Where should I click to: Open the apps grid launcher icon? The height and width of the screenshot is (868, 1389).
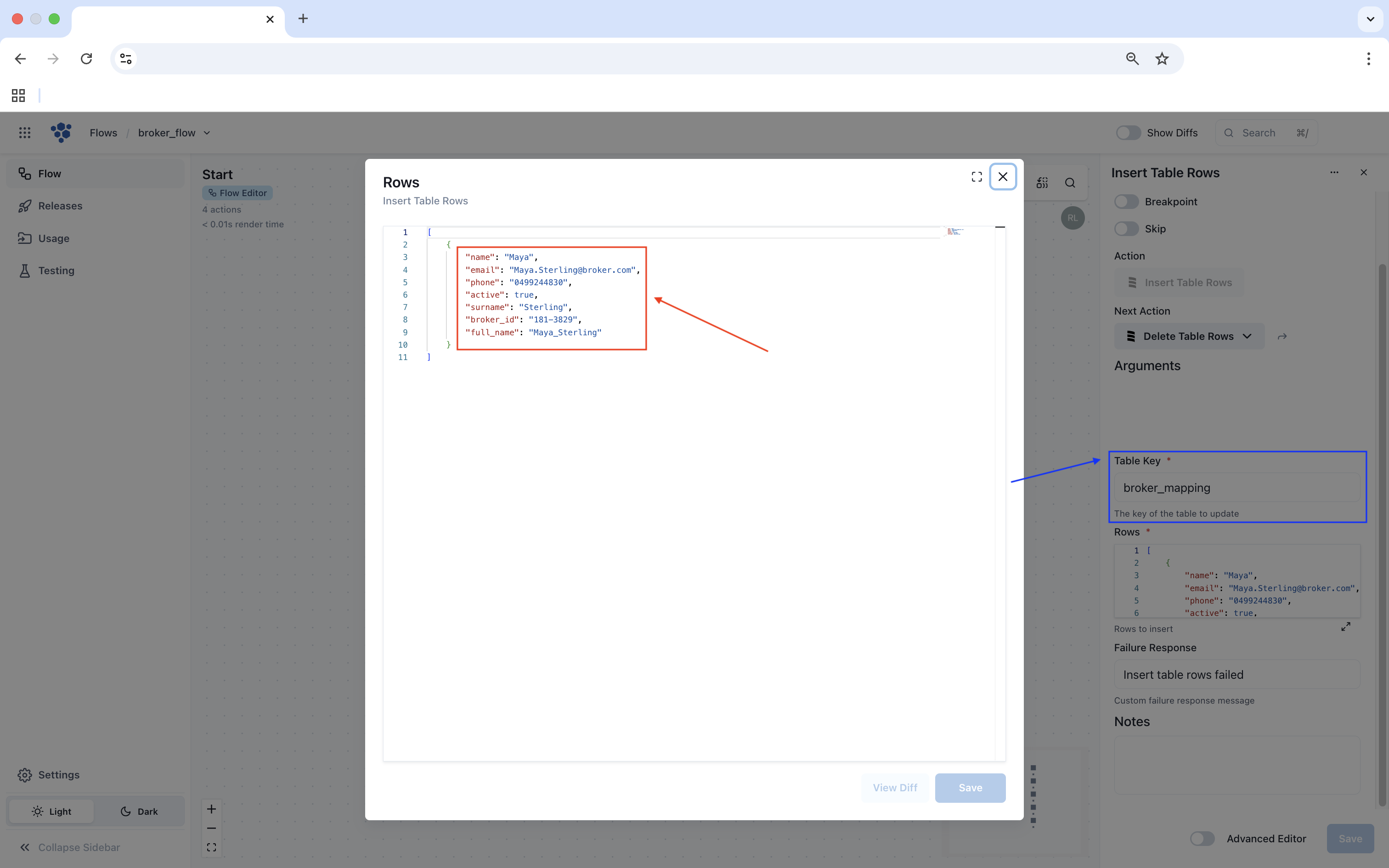(x=25, y=133)
